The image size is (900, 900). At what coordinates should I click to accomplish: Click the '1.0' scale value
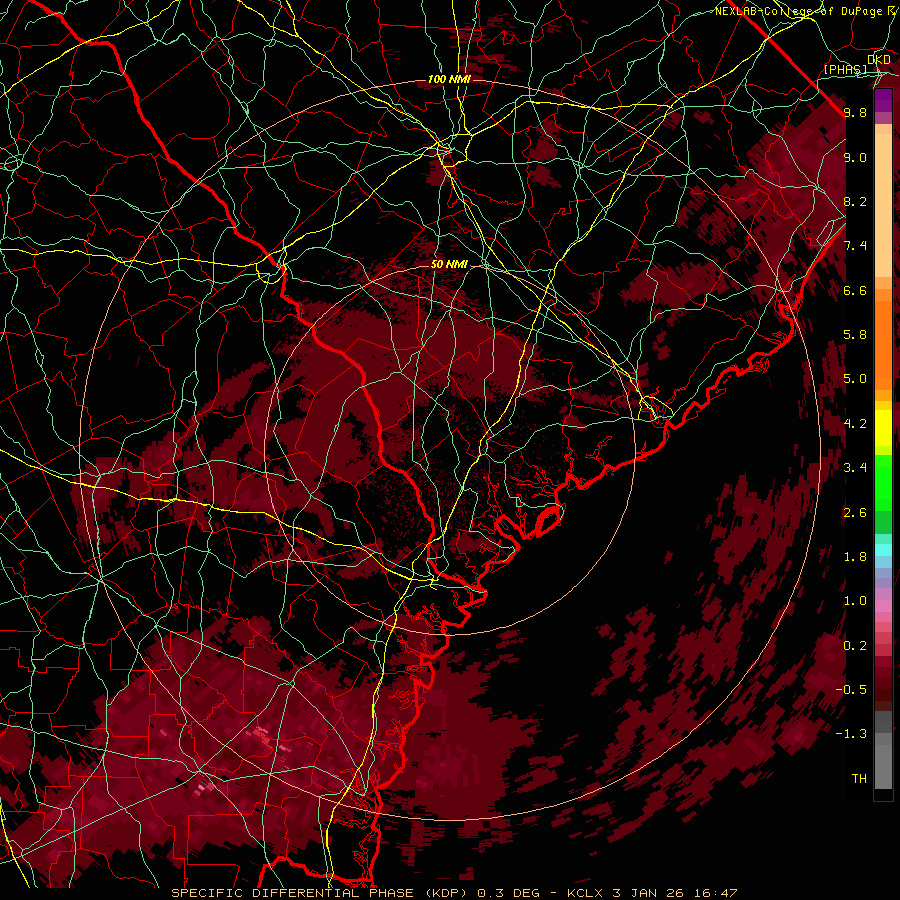855,601
